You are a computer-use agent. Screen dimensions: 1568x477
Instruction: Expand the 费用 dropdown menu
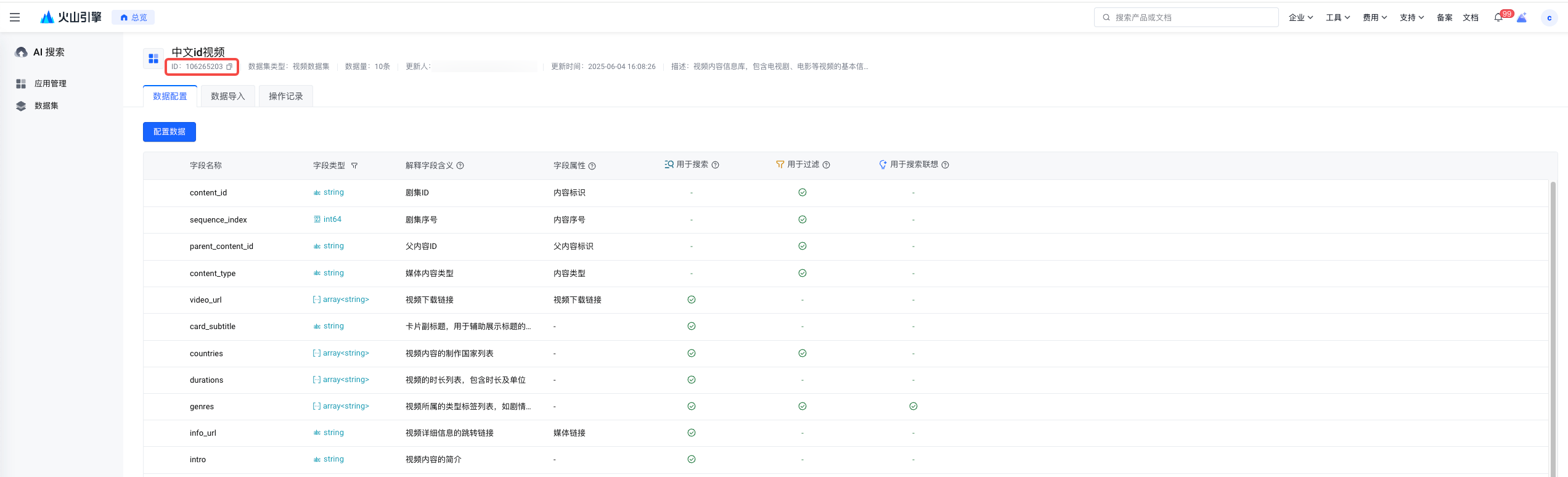coord(1374,18)
